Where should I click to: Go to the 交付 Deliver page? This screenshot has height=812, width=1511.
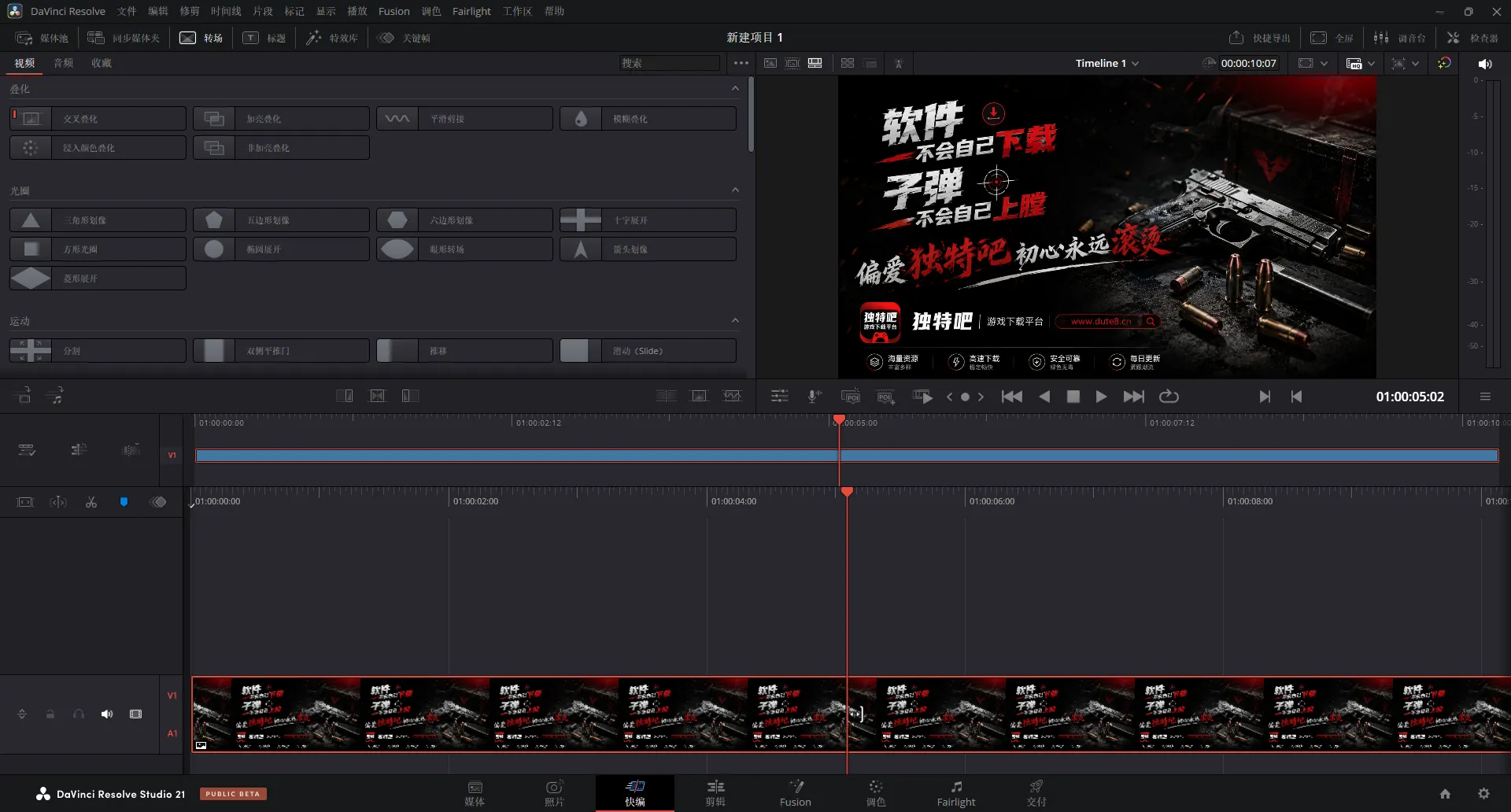tap(1036, 793)
